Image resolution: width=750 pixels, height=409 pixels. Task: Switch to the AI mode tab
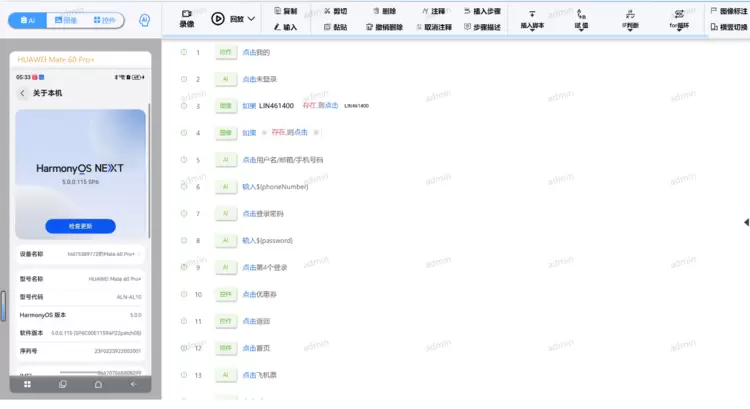point(30,19)
